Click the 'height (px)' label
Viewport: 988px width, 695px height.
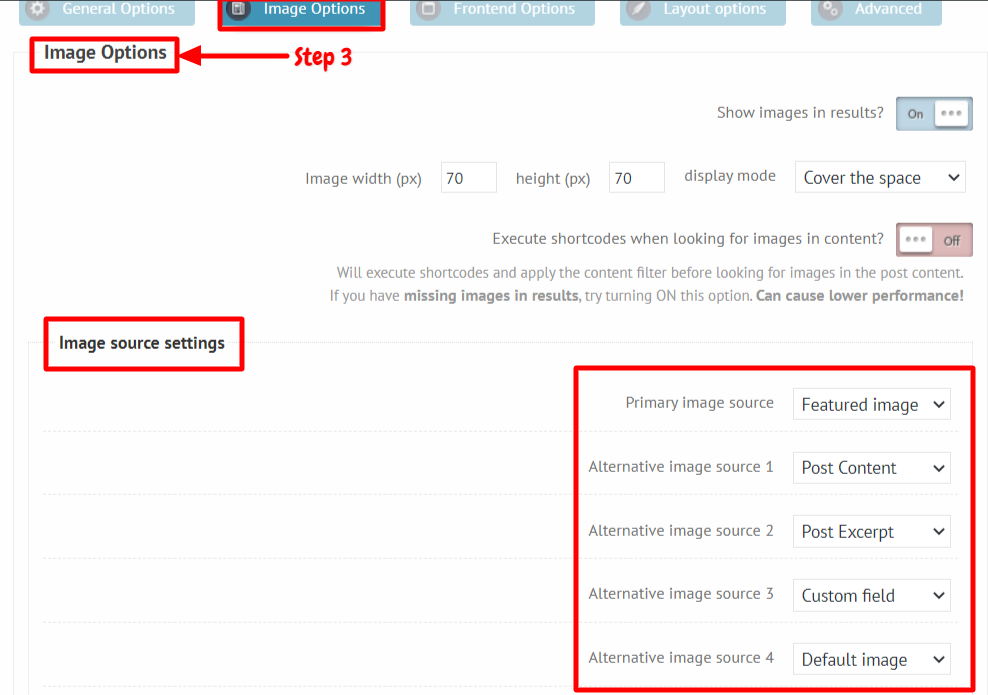click(553, 179)
